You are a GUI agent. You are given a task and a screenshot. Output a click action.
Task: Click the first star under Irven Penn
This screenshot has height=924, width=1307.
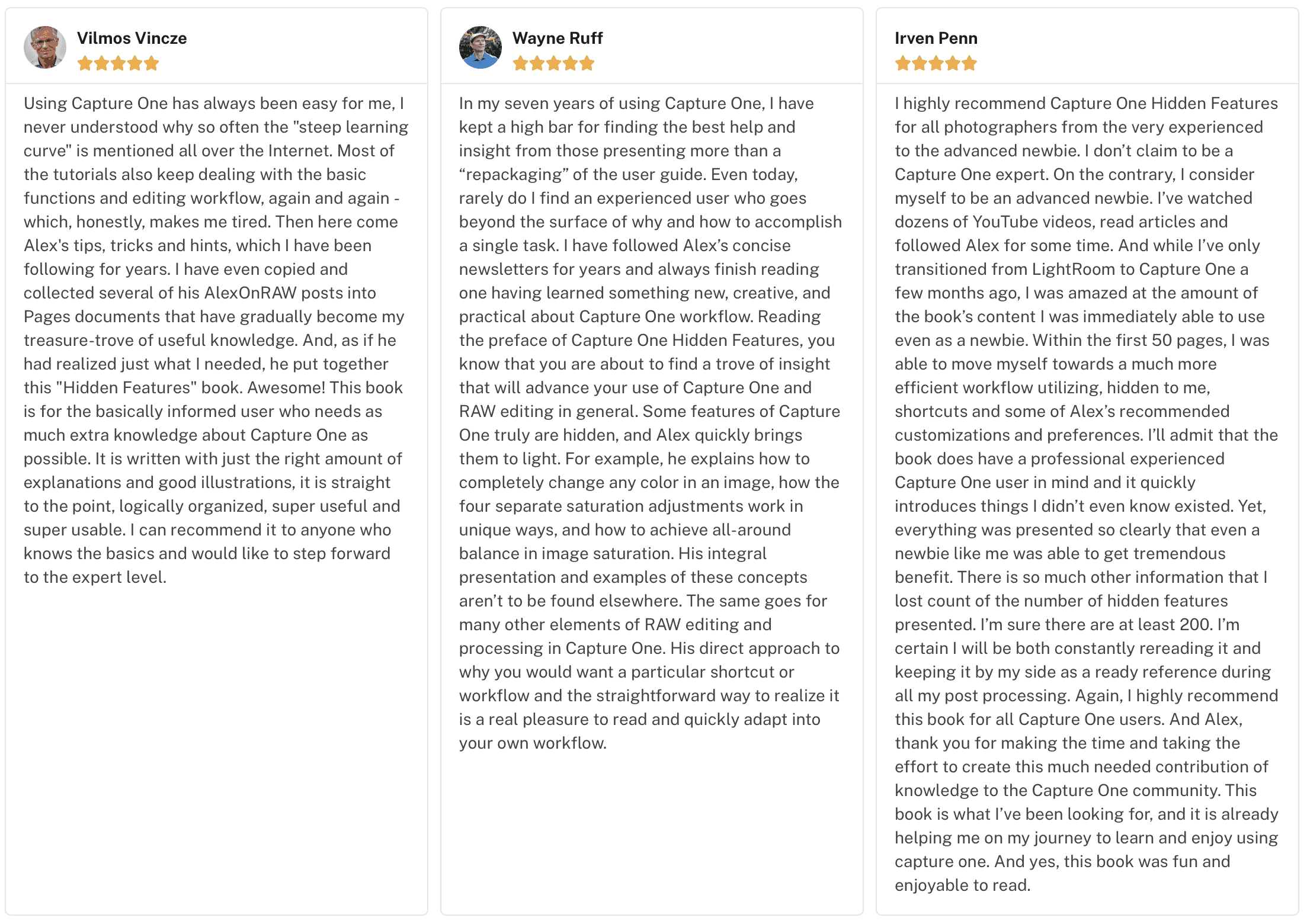pyautogui.click(x=903, y=63)
